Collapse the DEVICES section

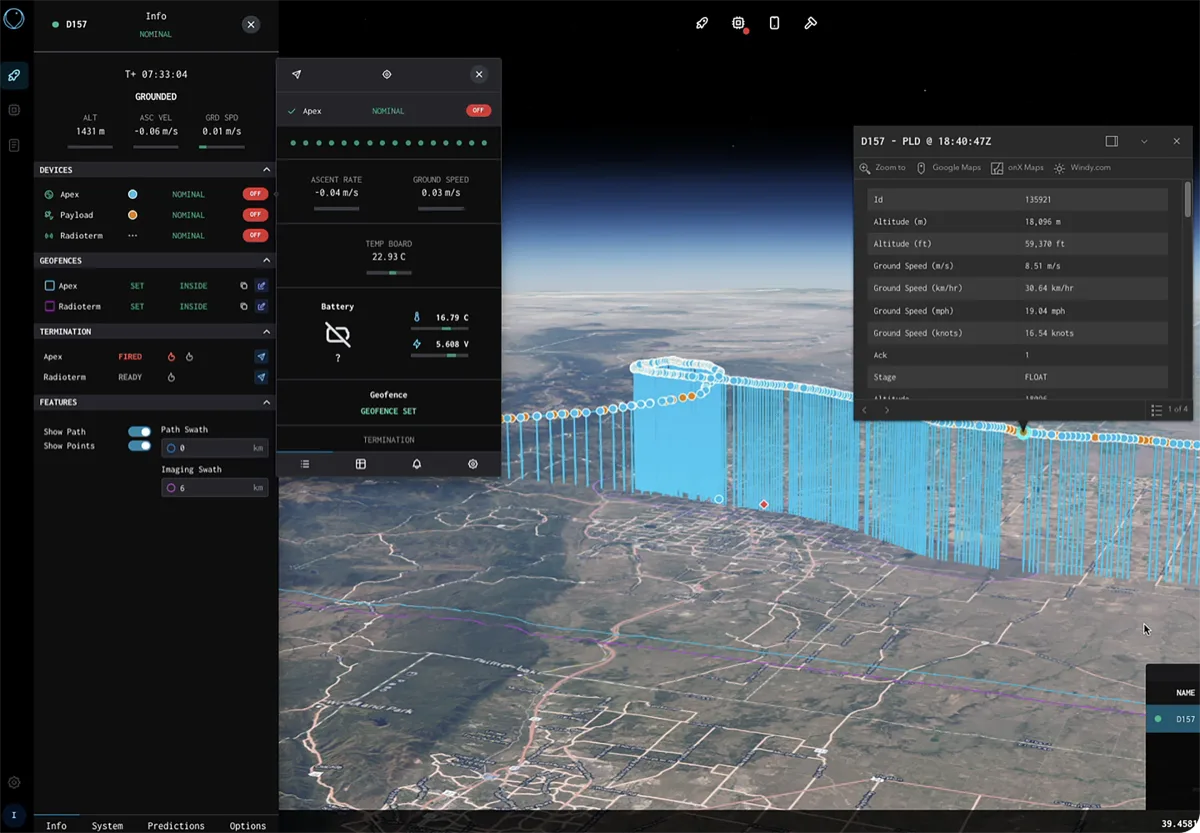[265, 169]
